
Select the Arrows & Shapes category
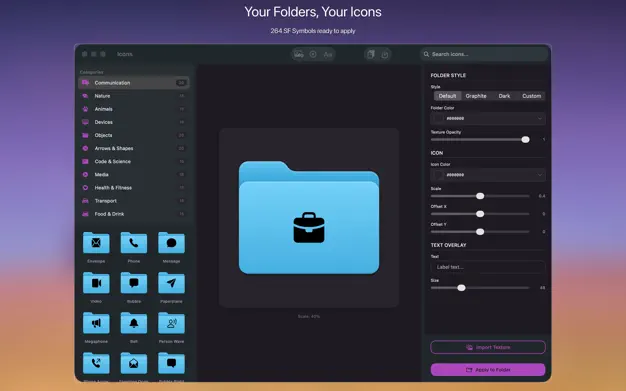pyautogui.click(x=134, y=148)
